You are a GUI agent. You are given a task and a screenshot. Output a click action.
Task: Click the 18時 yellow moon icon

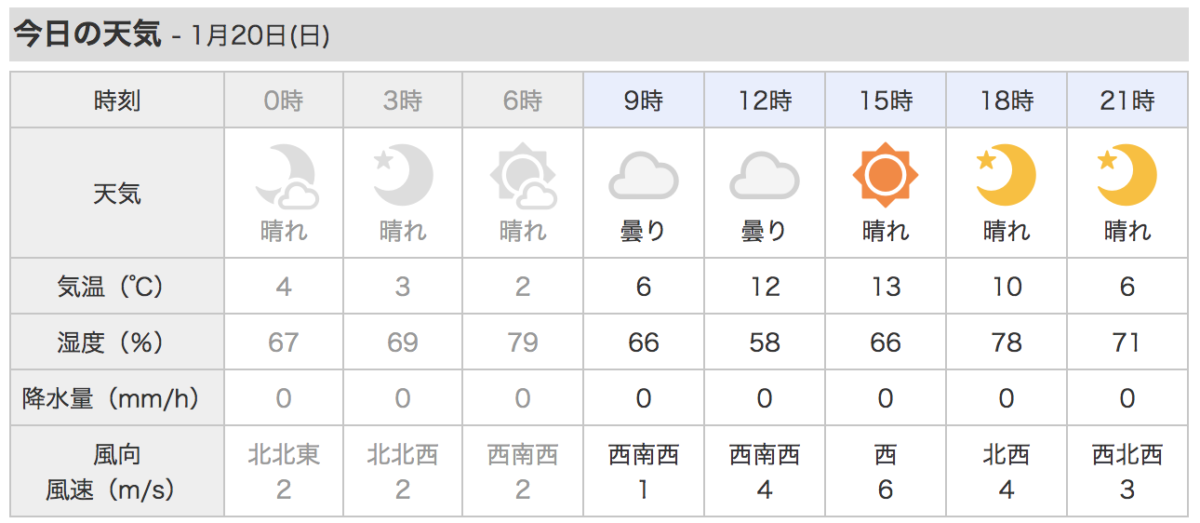(x=1006, y=175)
